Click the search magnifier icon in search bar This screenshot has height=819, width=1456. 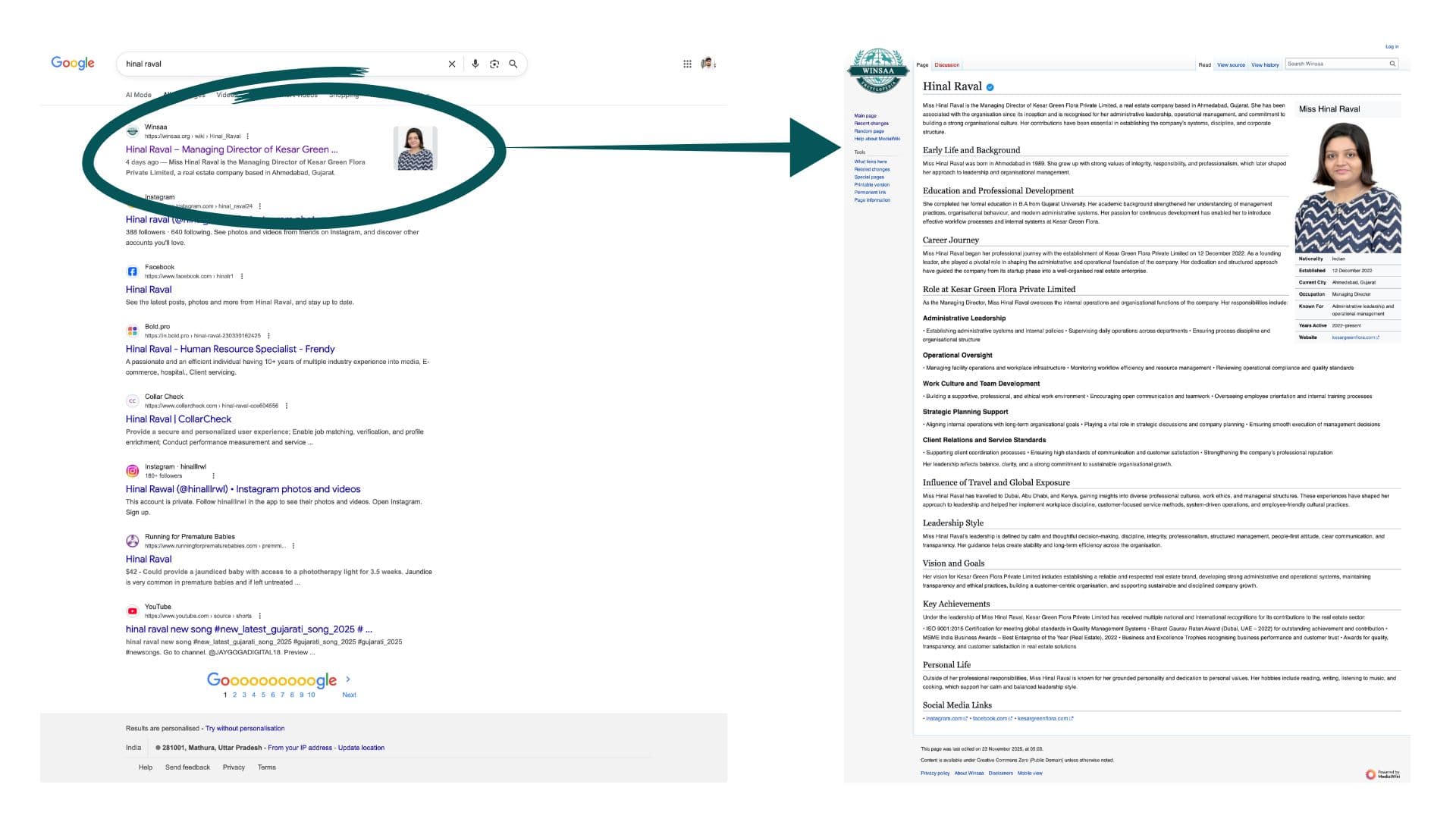pyautogui.click(x=513, y=64)
